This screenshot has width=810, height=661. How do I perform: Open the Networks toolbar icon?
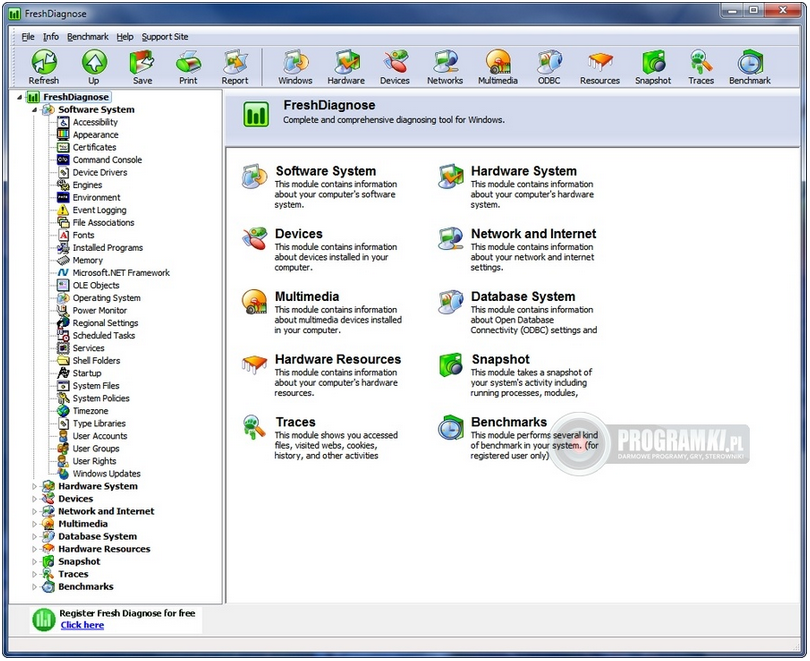[445, 62]
